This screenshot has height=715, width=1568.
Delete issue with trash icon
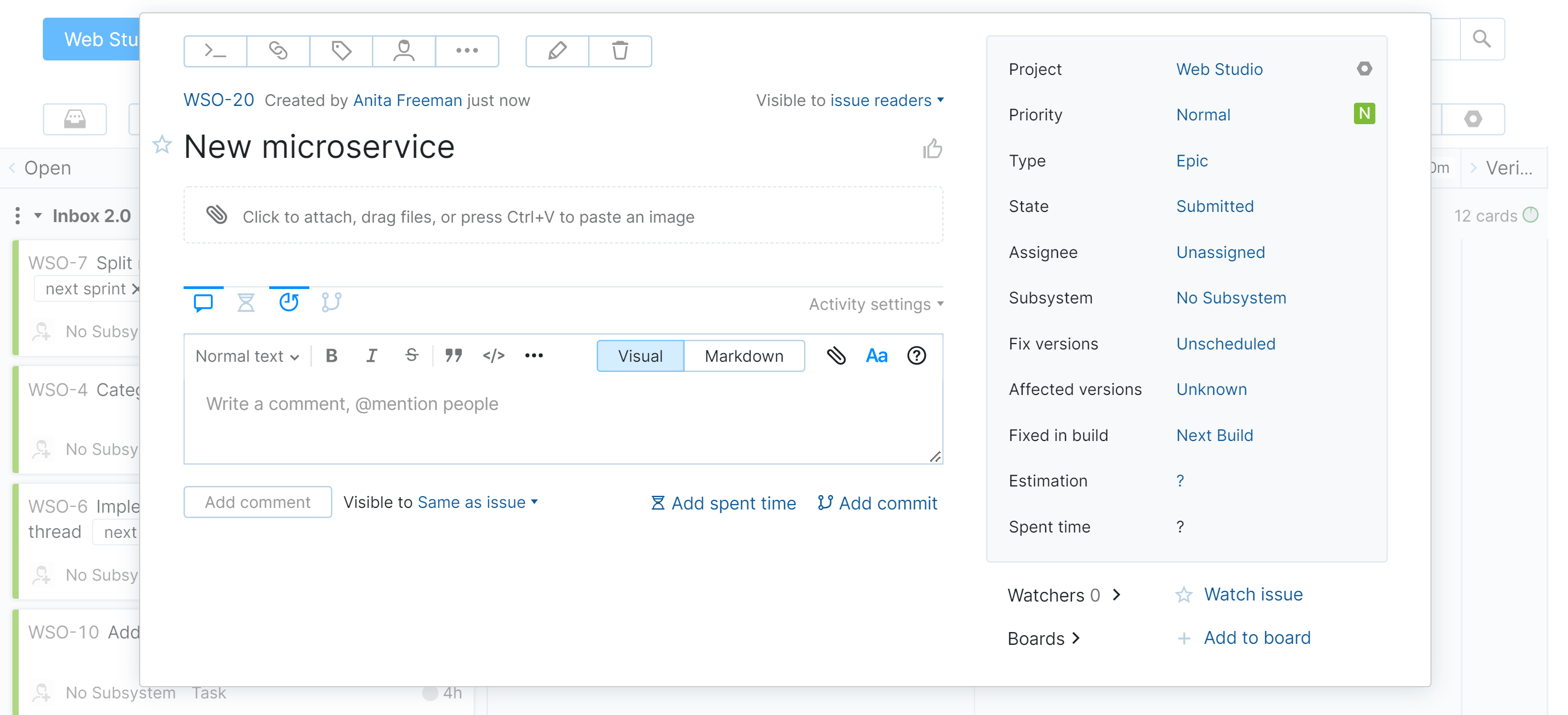pos(620,51)
